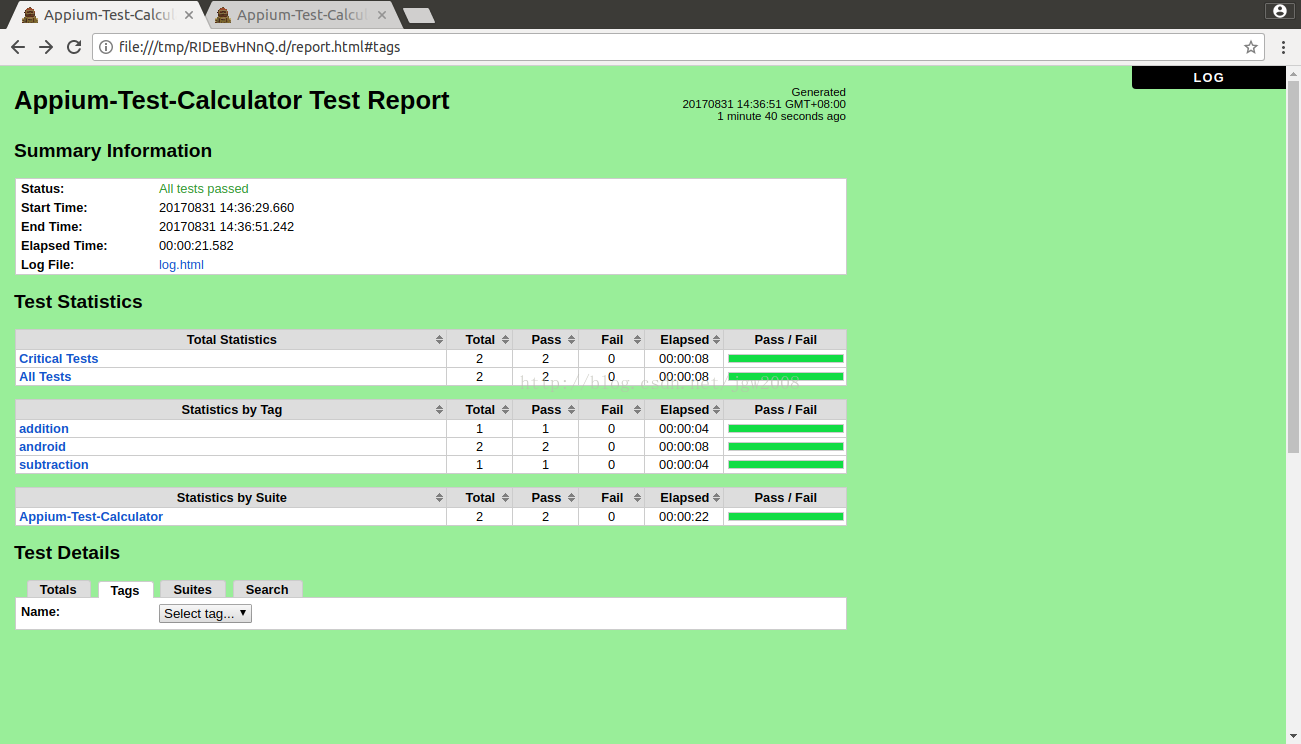
Task: Switch to Totals tab in Test Details
Action: pyautogui.click(x=58, y=590)
